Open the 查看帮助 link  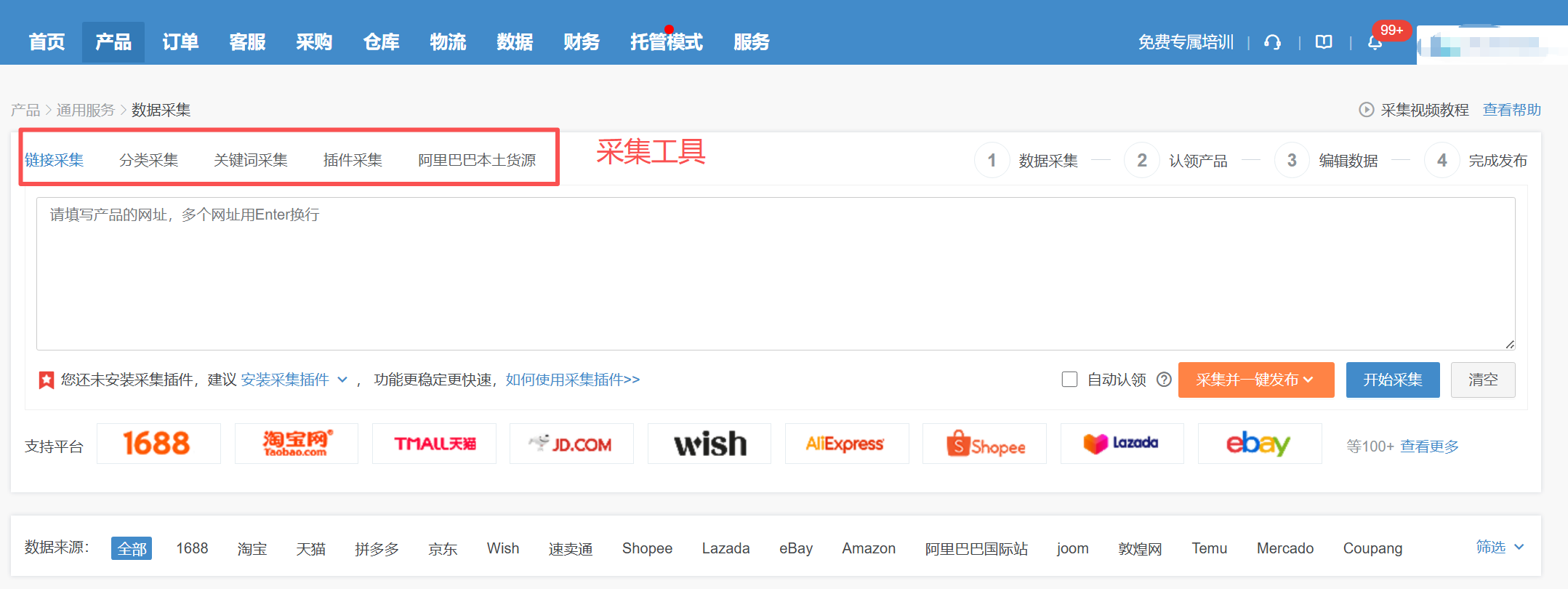[x=1512, y=110]
